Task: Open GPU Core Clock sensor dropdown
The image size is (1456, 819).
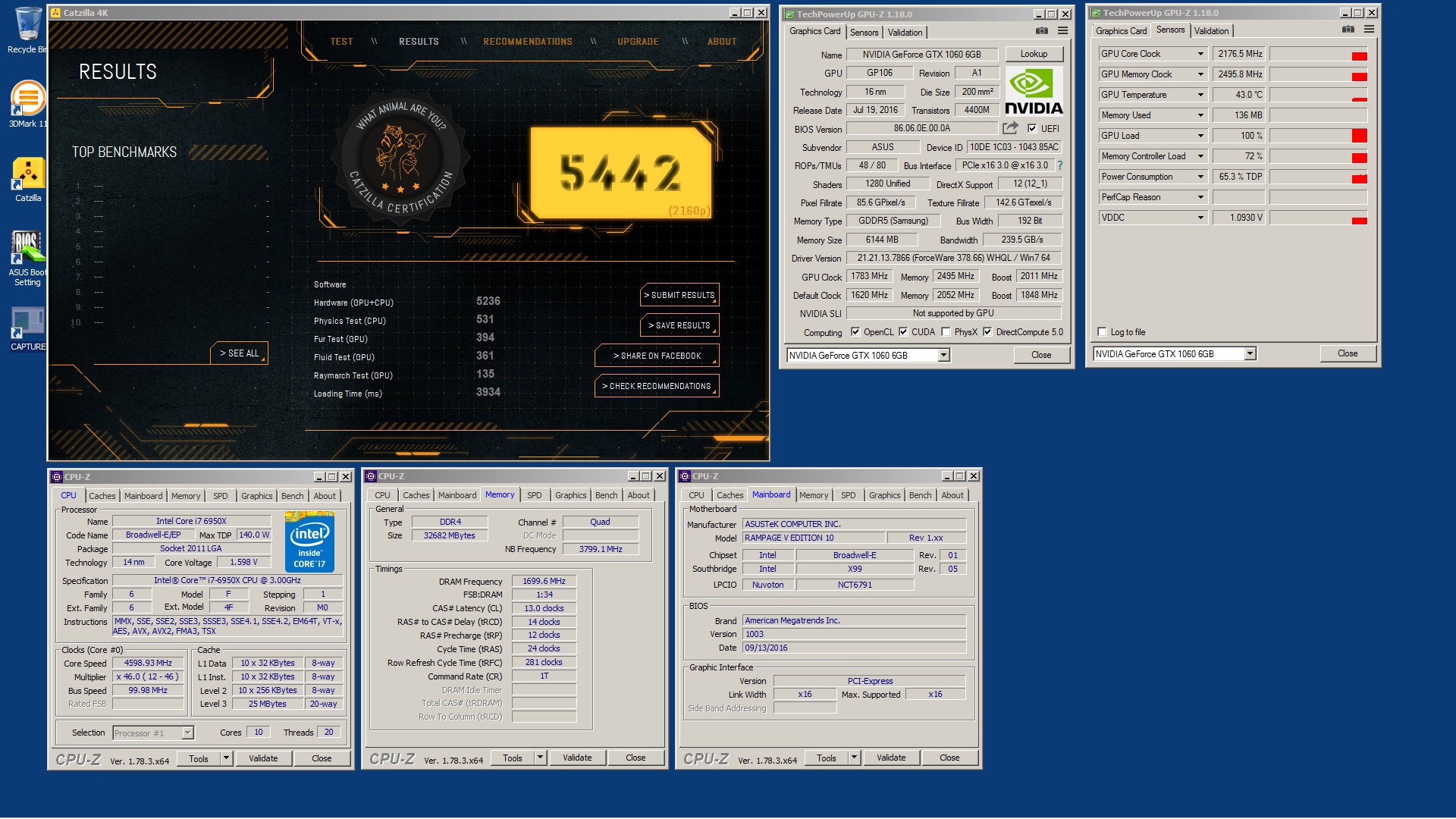Action: click(x=1200, y=54)
